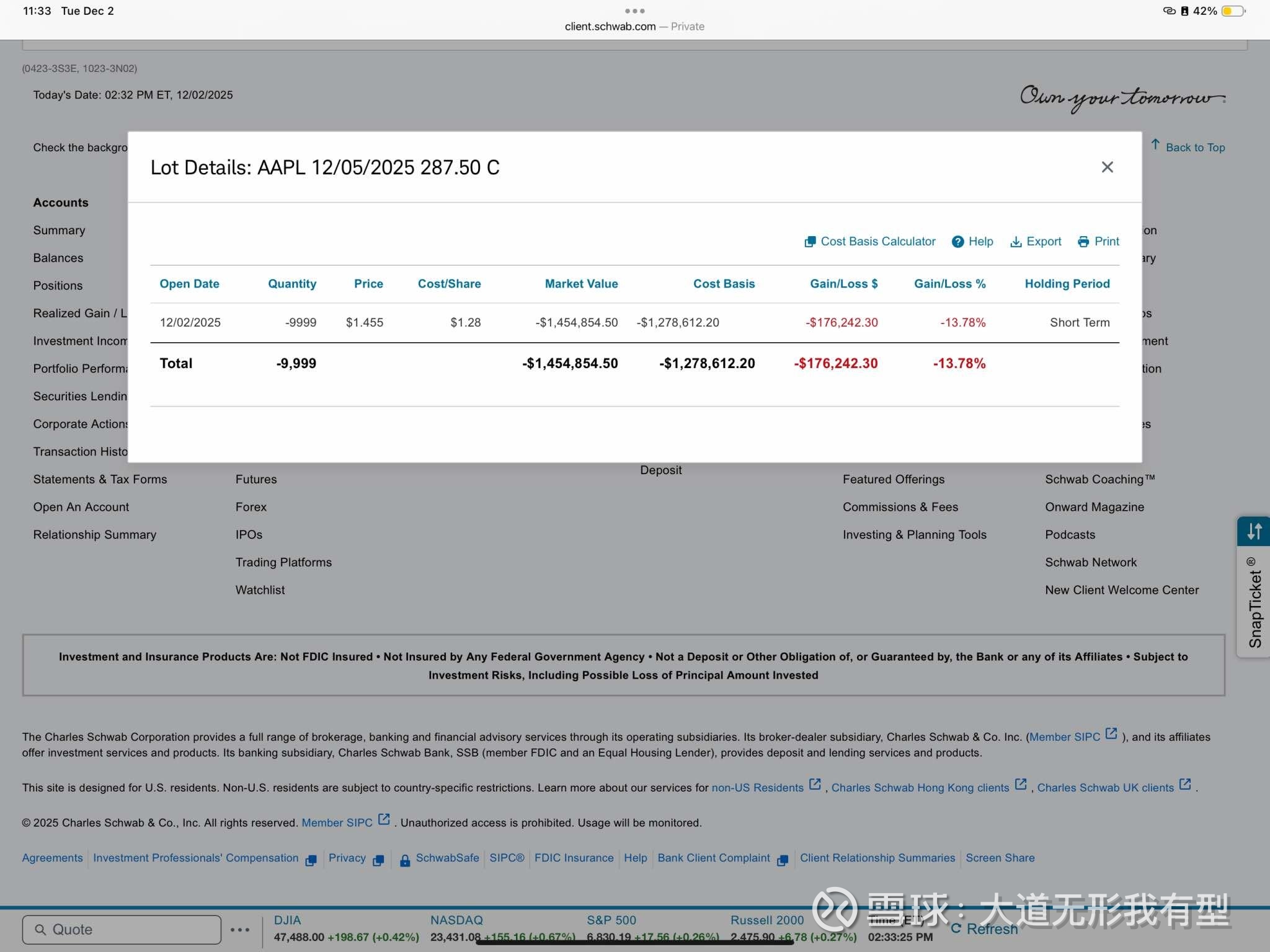1270x952 pixels.
Task: Click Back to Top link
Action: (1188, 147)
